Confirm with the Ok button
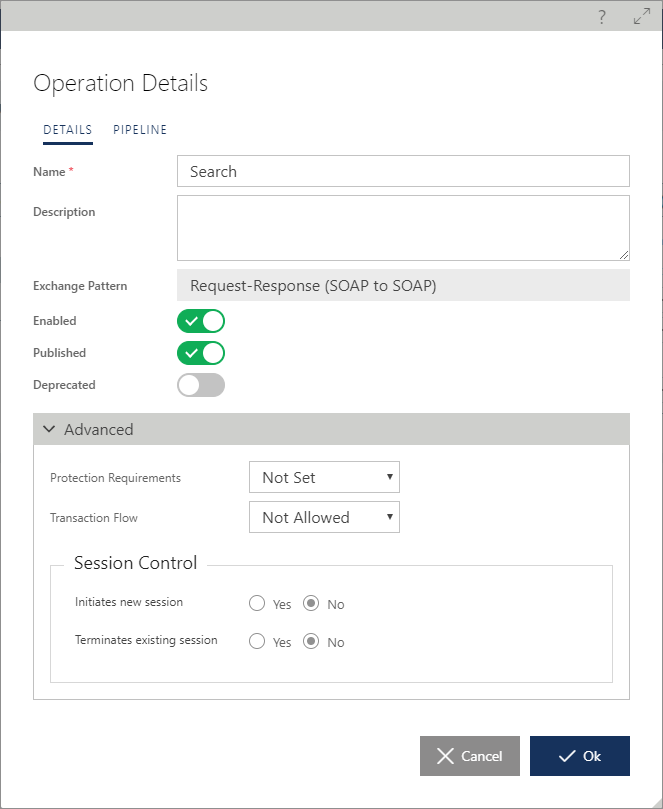 click(x=580, y=756)
